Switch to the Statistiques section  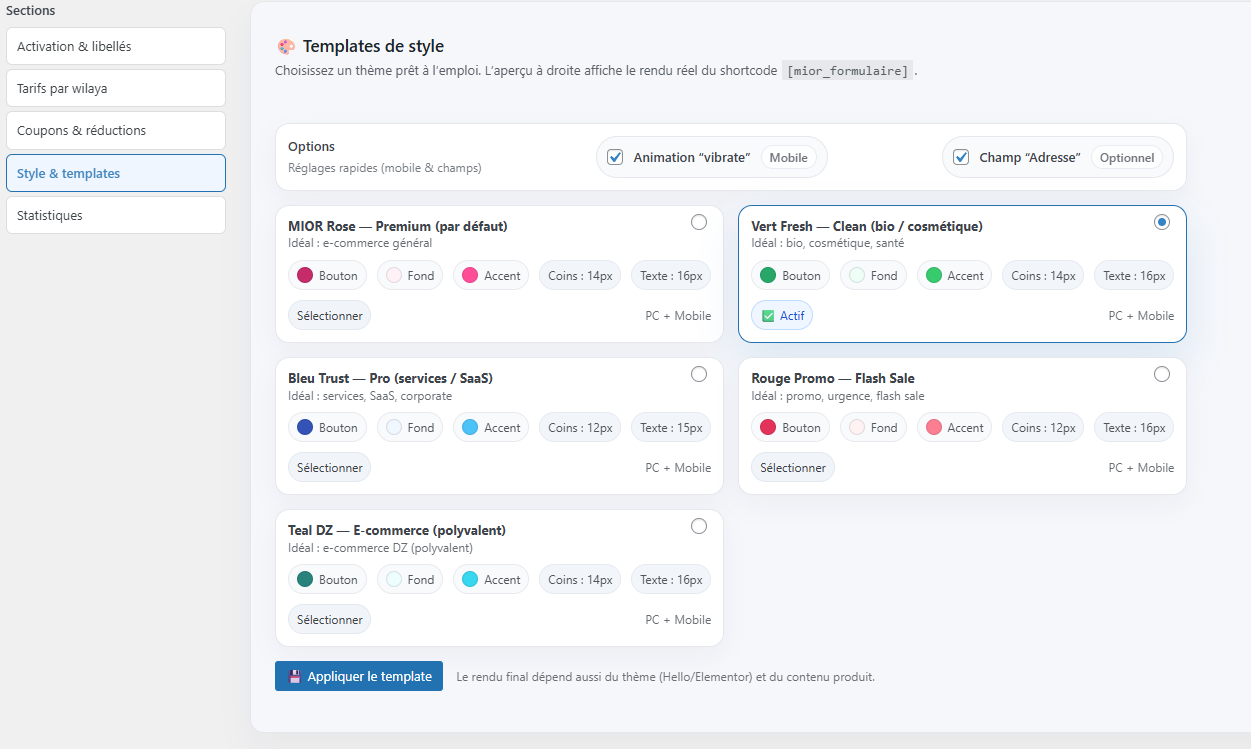point(115,215)
